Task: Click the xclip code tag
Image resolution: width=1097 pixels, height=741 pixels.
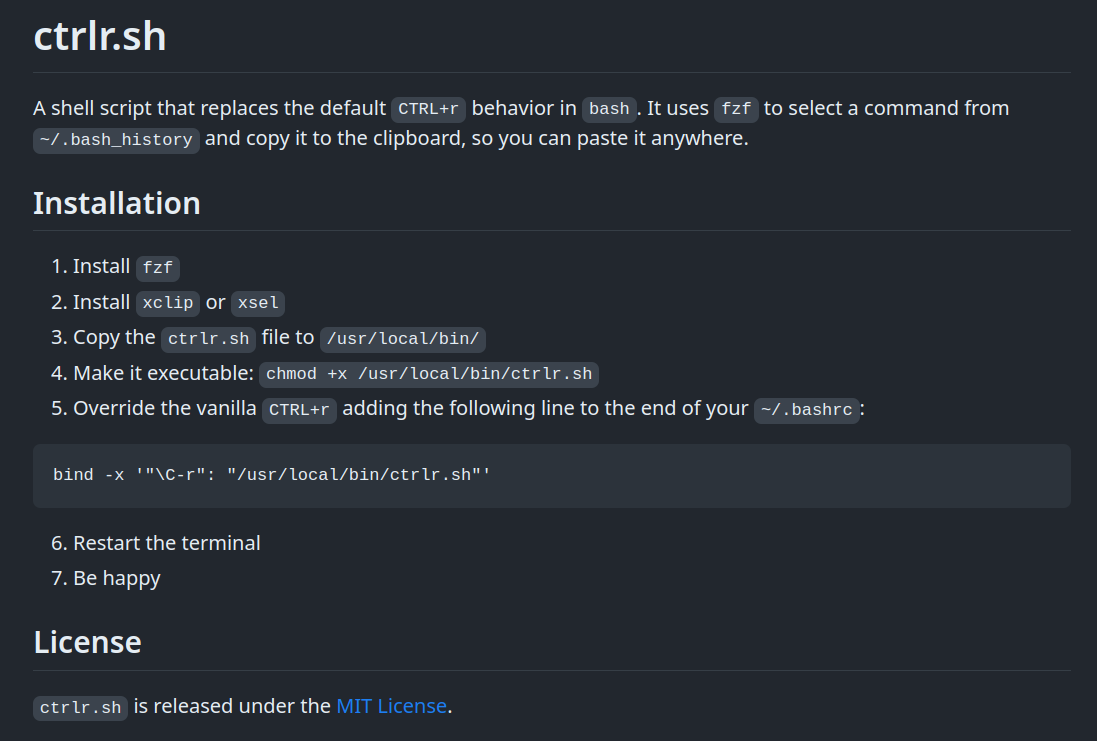Action: [x=168, y=303]
